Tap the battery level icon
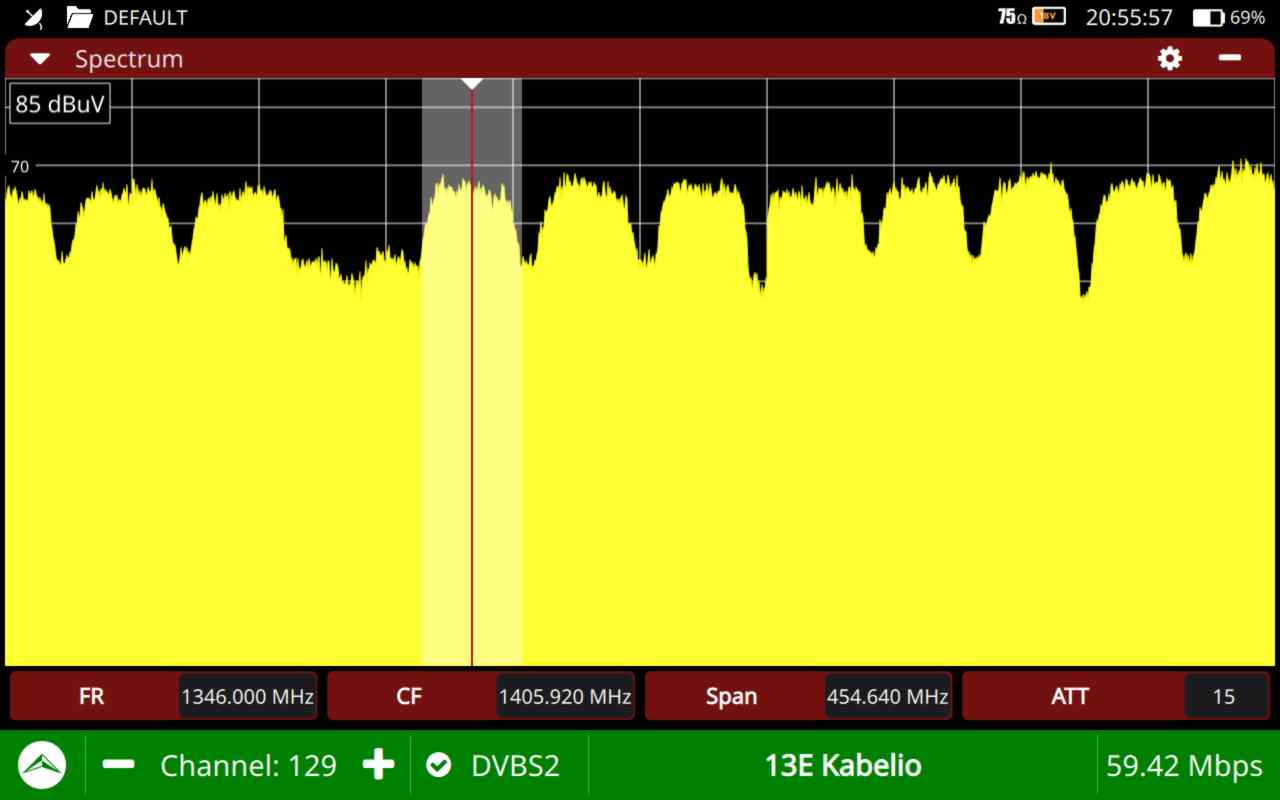 1208,18
